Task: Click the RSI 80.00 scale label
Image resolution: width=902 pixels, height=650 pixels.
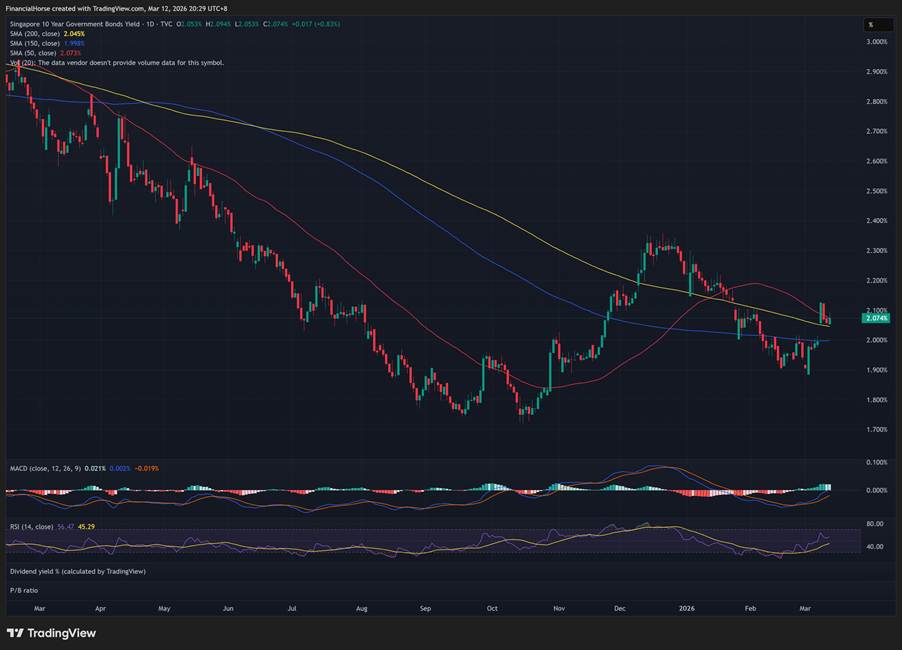Action: [874, 524]
